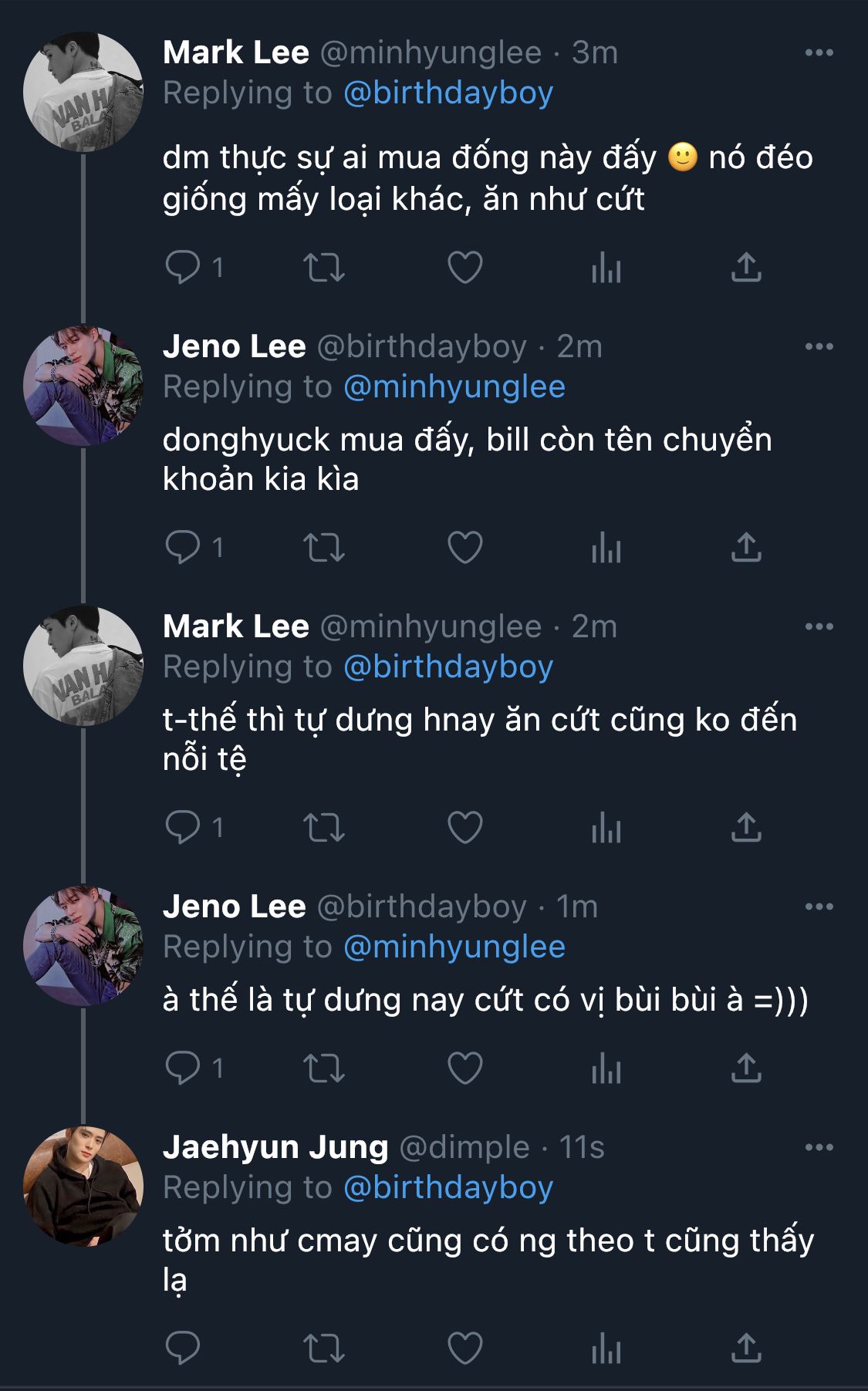Open Jaehyun Jung's profile picture

[x=83, y=1186]
